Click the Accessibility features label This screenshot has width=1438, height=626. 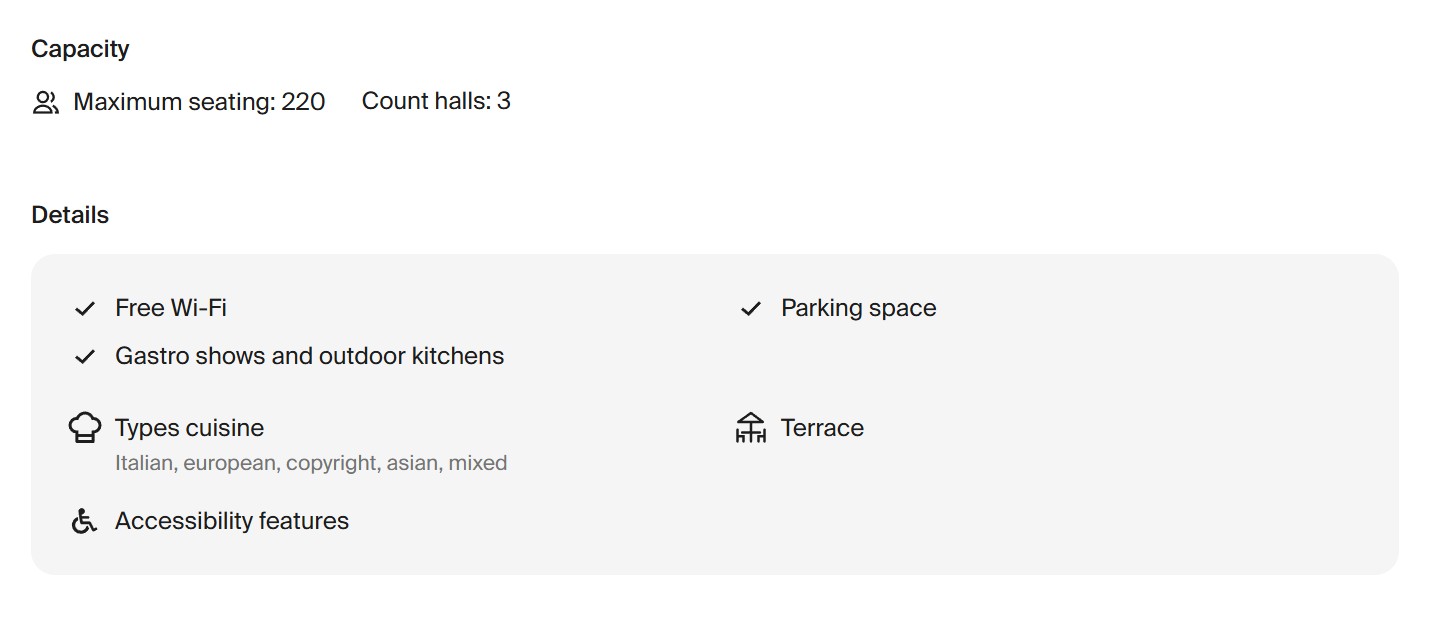232,521
